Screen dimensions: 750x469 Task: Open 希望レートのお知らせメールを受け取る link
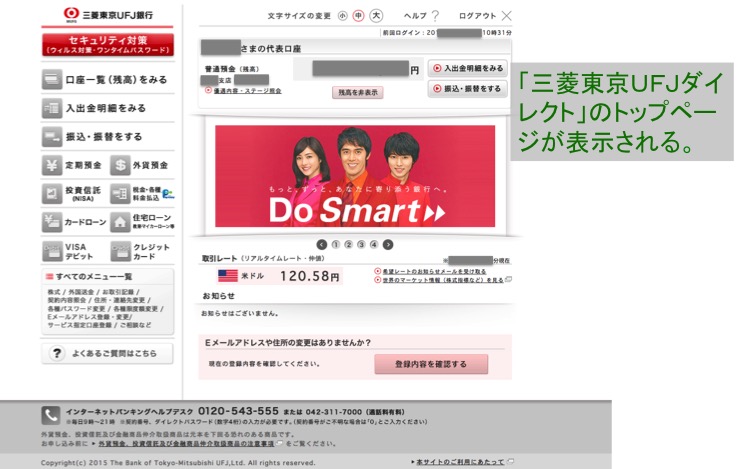[x=434, y=272]
